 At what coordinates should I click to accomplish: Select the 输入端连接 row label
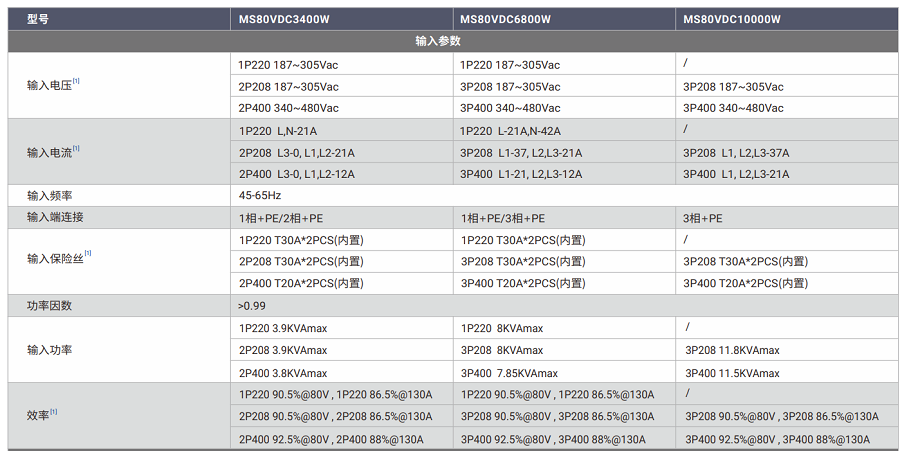[55, 218]
